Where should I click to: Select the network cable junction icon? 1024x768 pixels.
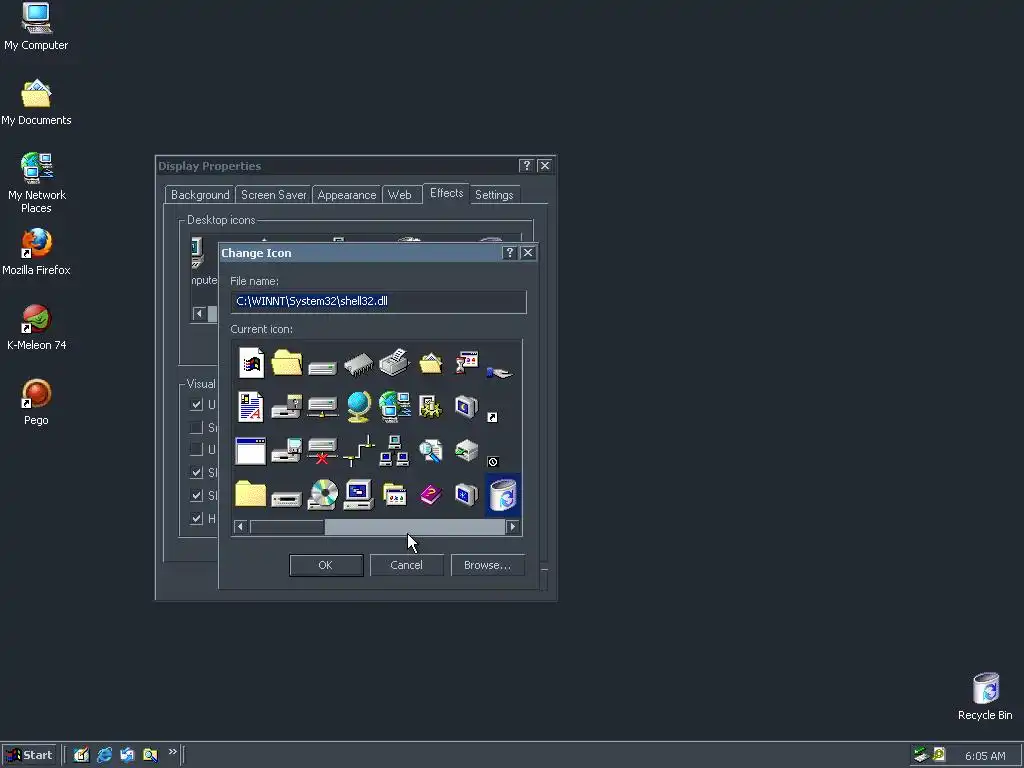pyautogui.click(x=359, y=451)
